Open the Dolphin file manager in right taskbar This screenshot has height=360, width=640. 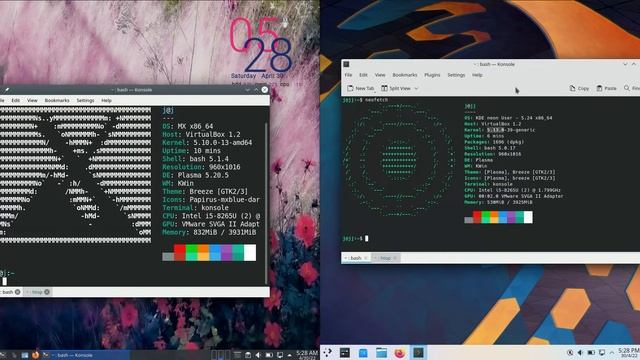click(381, 352)
